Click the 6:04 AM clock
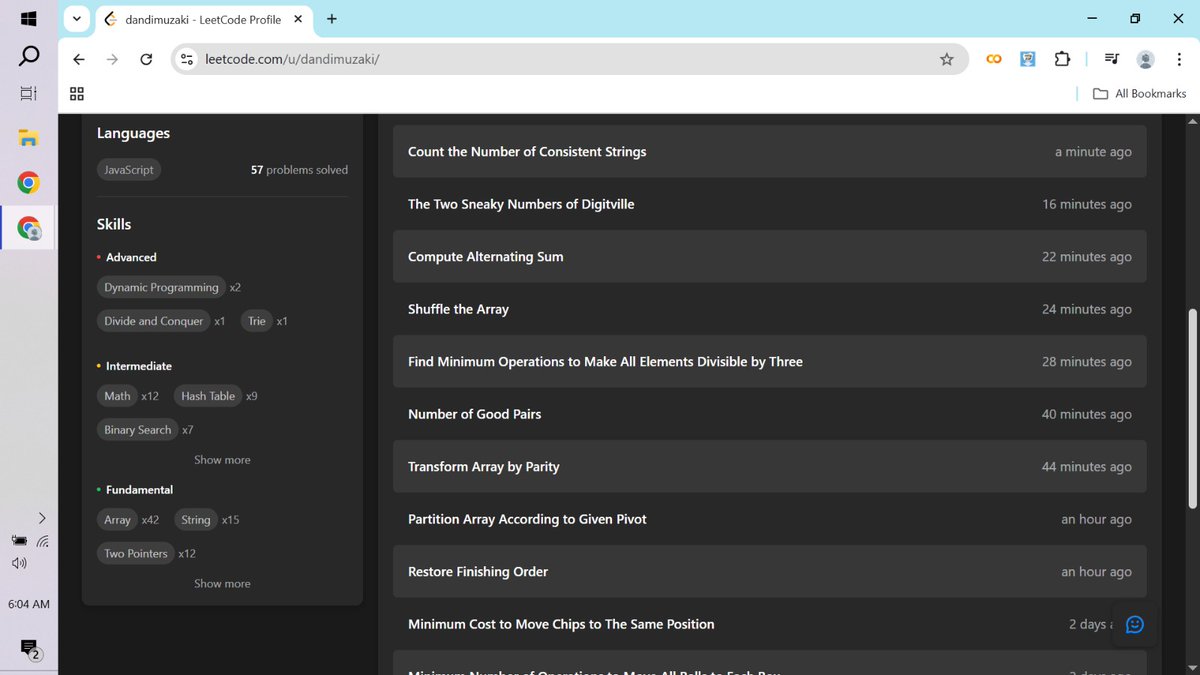 pyautogui.click(x=28, y=604)
